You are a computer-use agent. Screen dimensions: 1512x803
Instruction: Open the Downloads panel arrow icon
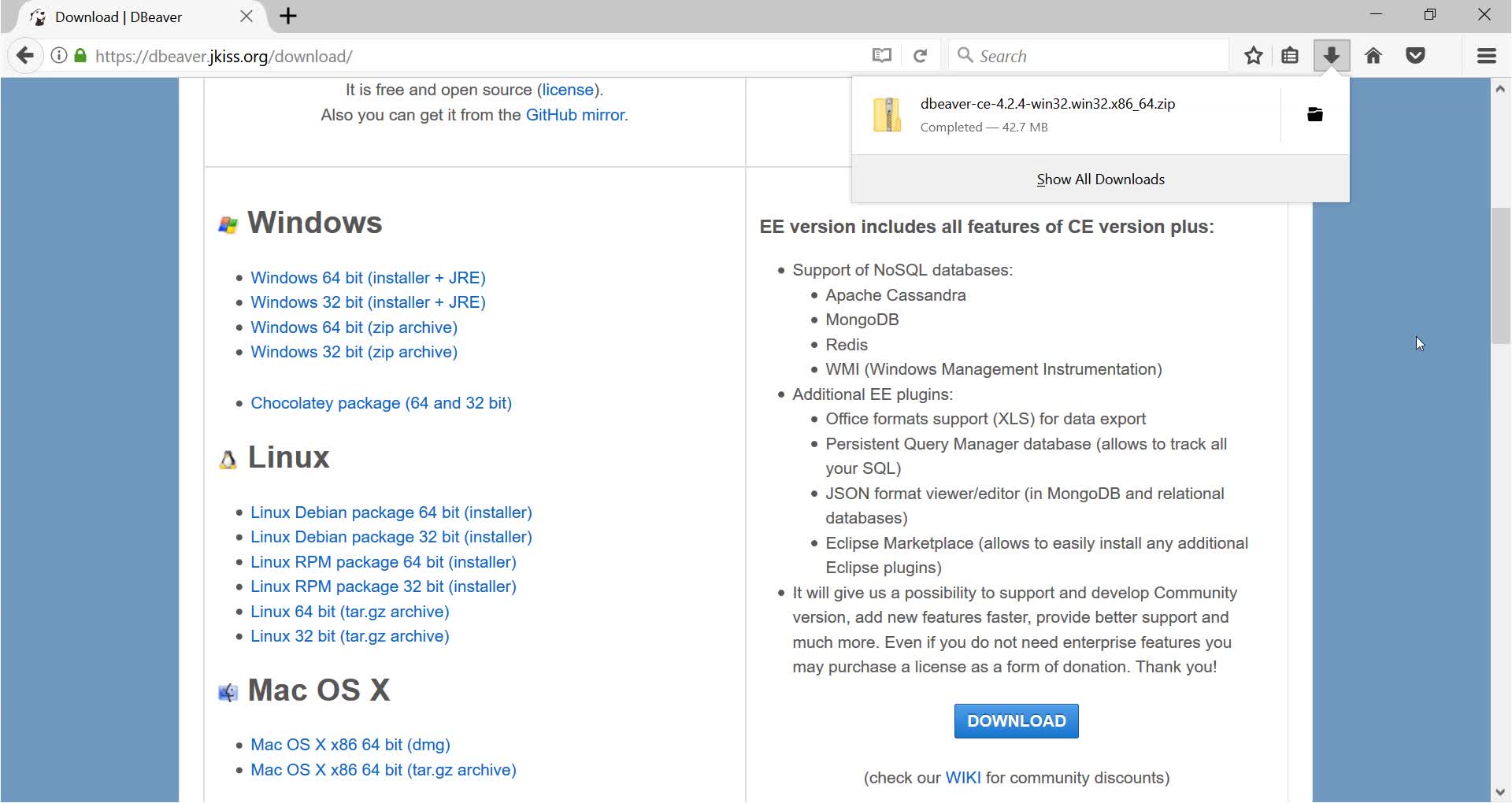1331,55
